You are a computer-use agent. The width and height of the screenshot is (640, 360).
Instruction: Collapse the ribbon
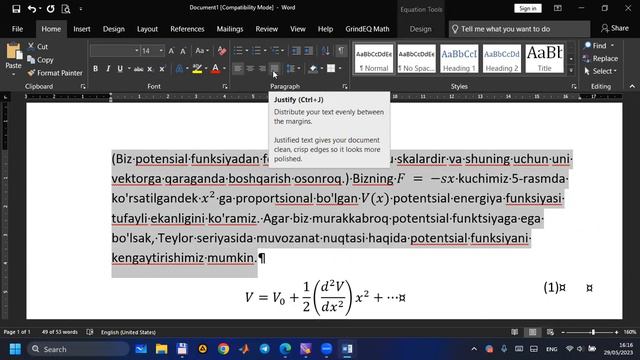point(632,87)
